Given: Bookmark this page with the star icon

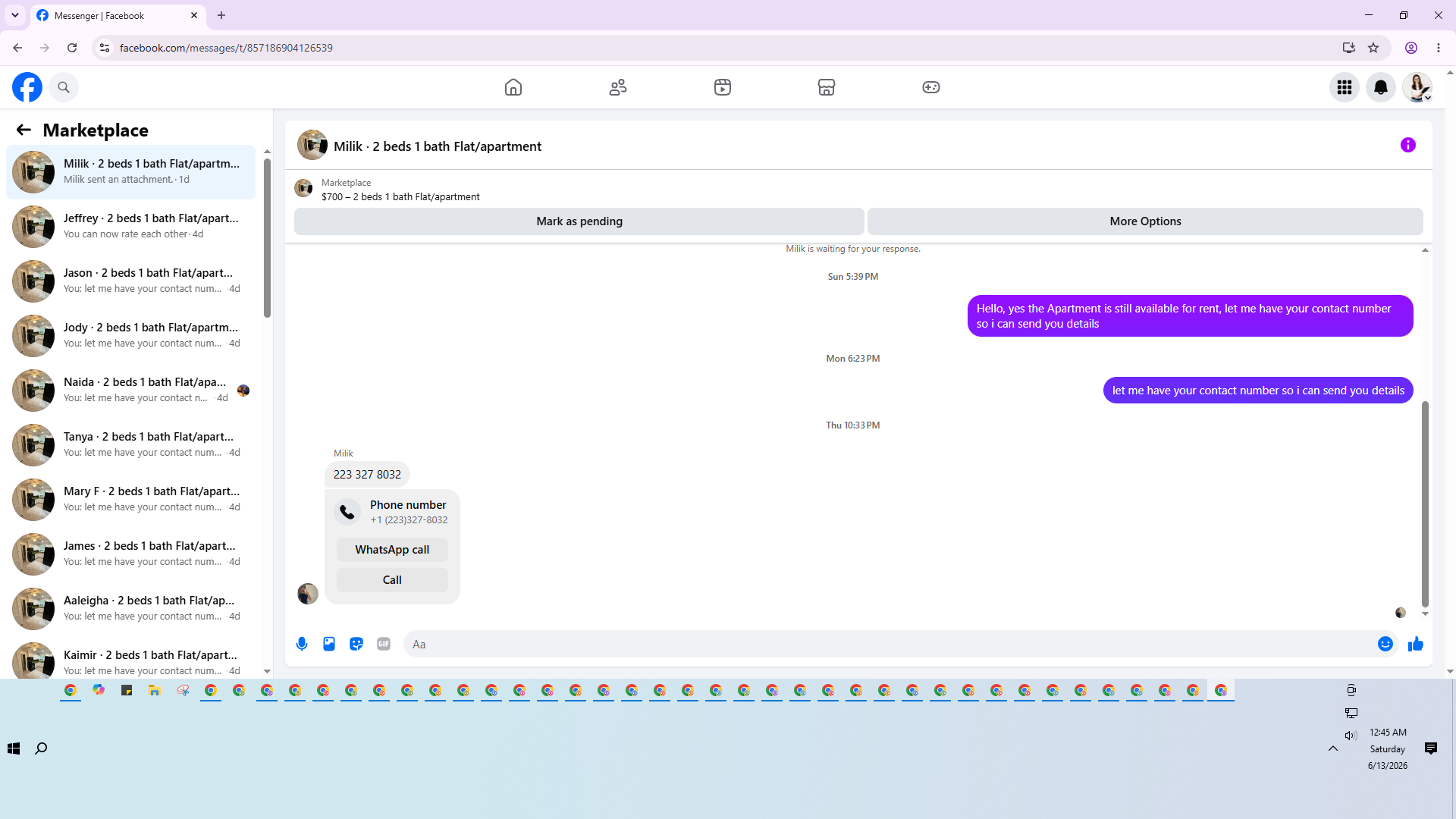Looking at the screenshot, I should click(1373, 48).
